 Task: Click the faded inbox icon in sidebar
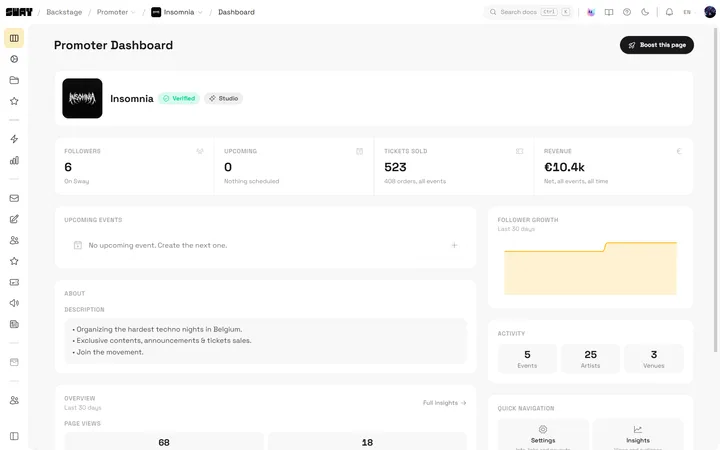point(14,362)
